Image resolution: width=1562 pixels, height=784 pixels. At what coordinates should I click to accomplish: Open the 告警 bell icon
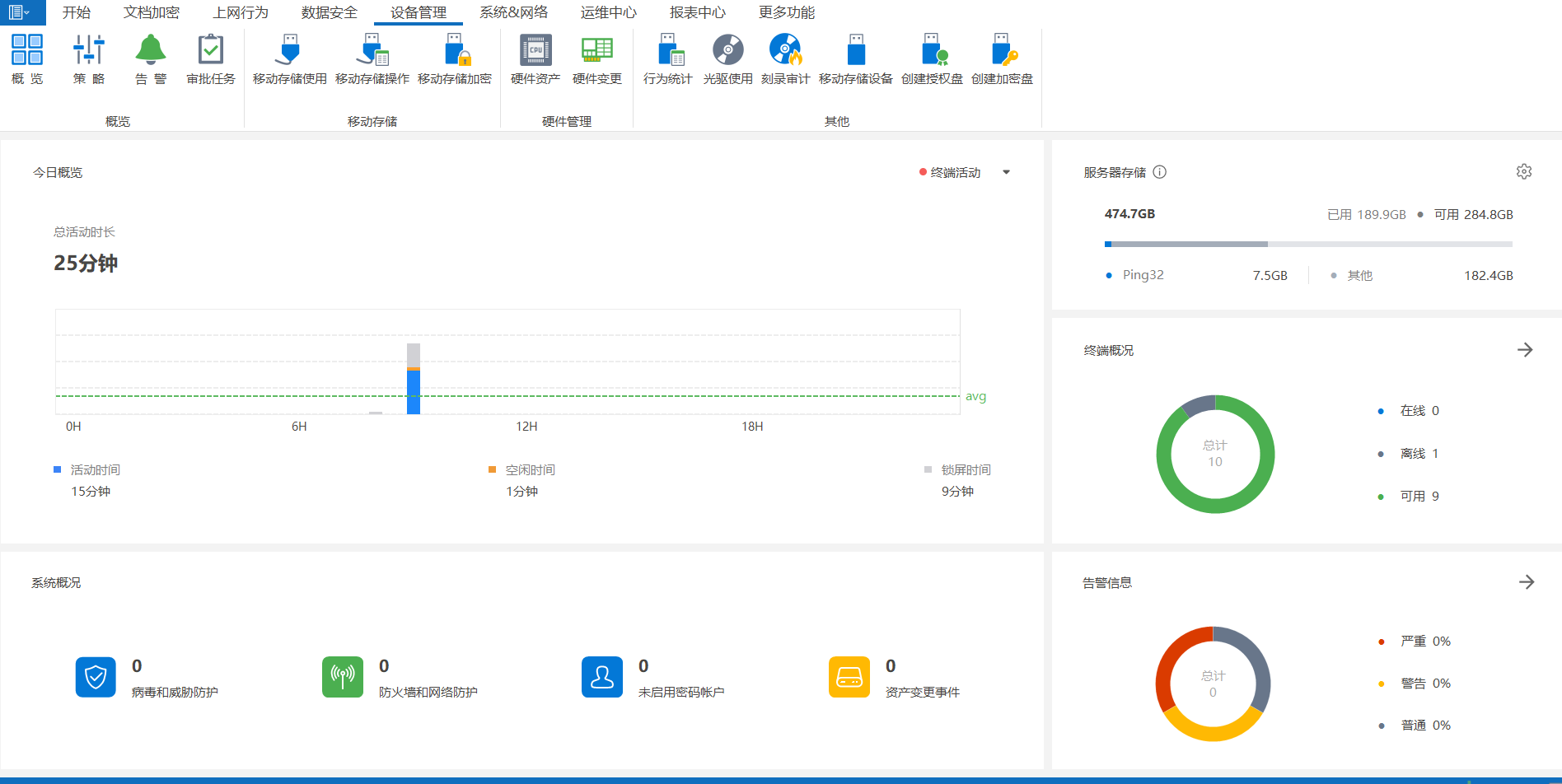(151, 51)
